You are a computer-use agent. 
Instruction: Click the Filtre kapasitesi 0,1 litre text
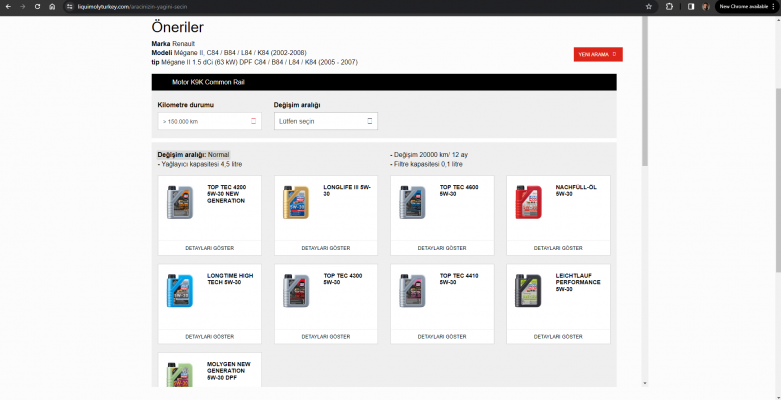[426, 164]
